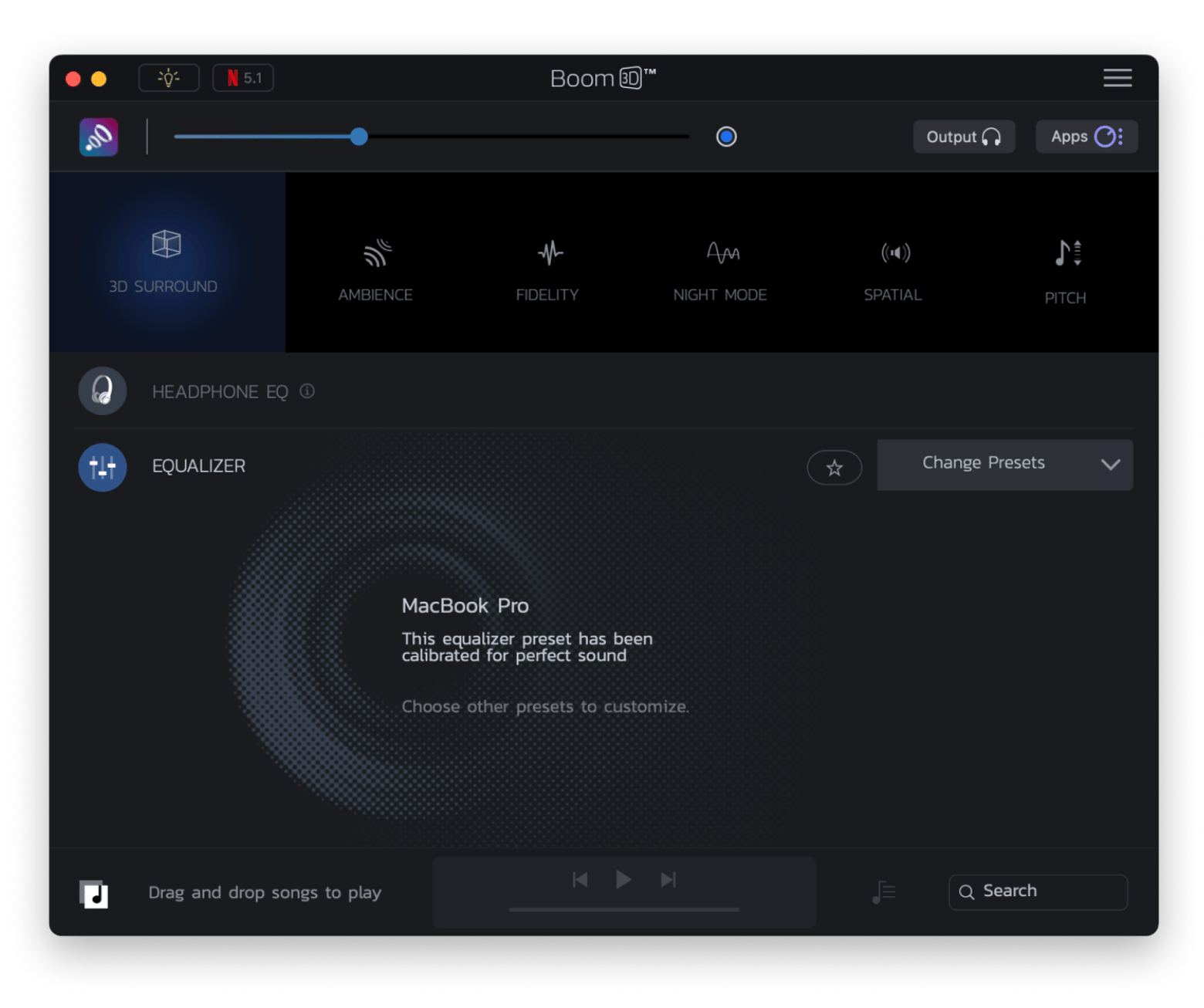This screenshot has height=1008, width=1204.
Task: Play the current song
Action: pyautogui.click(x=624, y=879)
